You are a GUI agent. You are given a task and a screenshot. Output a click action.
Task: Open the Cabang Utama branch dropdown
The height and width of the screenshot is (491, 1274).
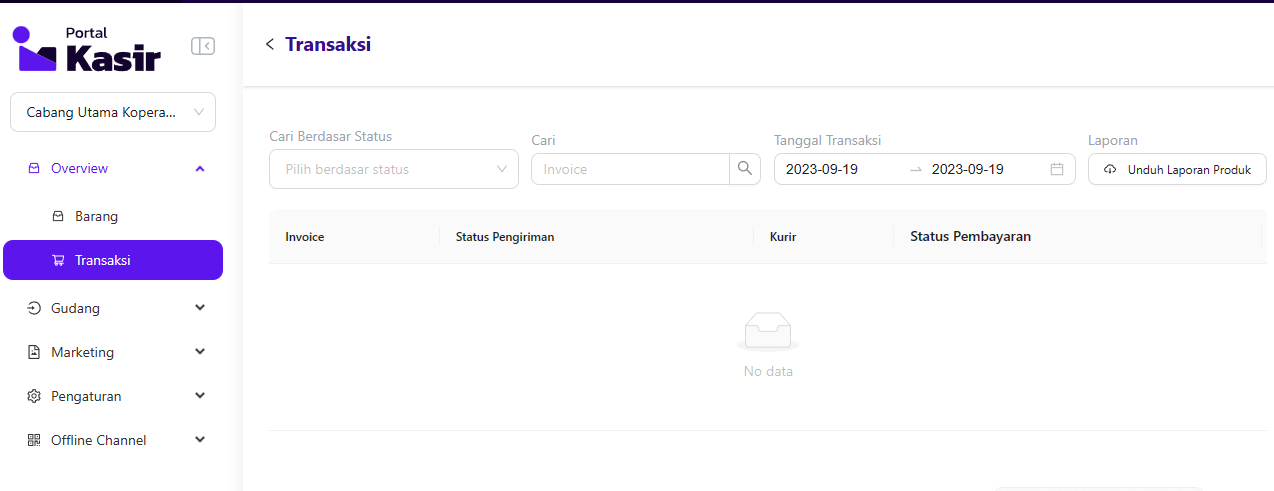tap(113, 112)
